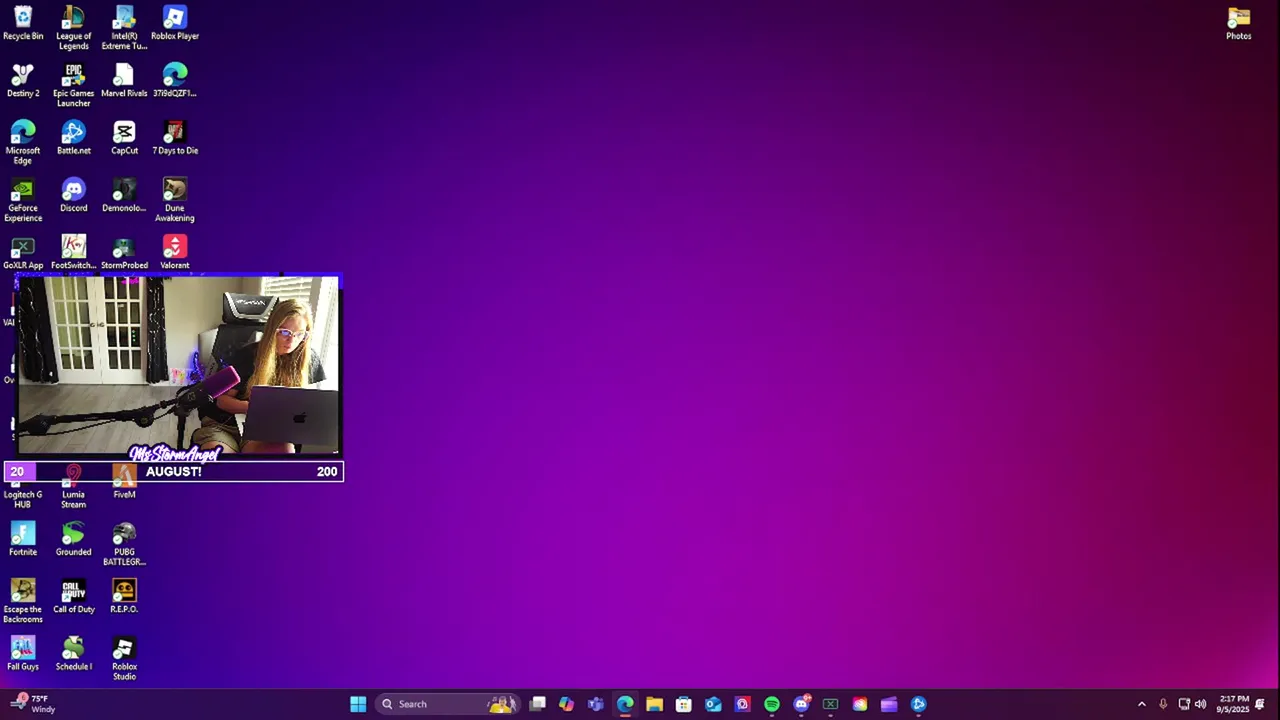Click the webcam overlay video

click(x=179, y=366)
